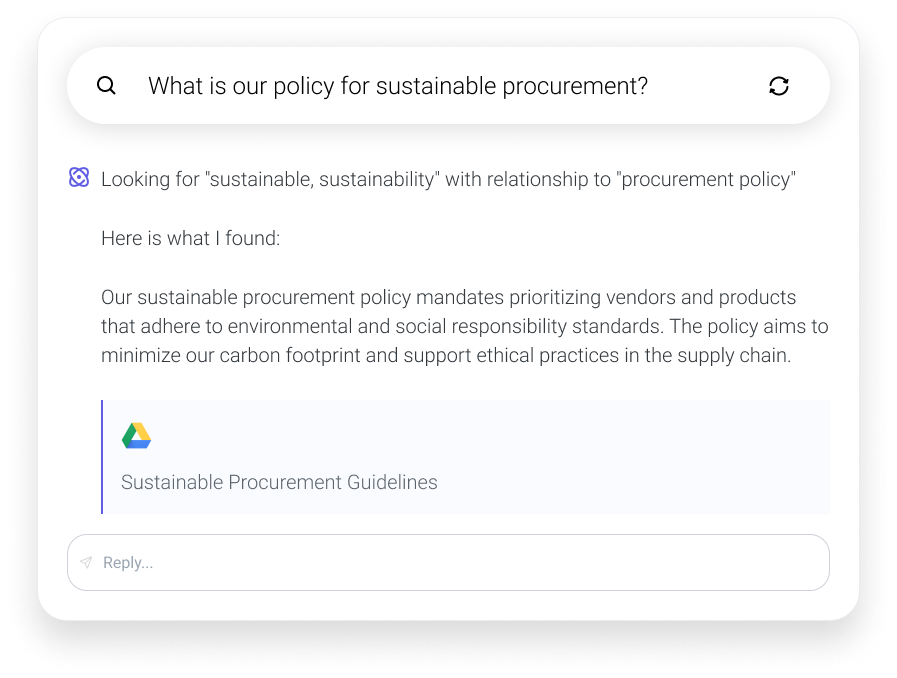Viewport: 897px width, 678px height.
Task: Tap the reload icon at the search bar's right
Action: pos(779,86)
